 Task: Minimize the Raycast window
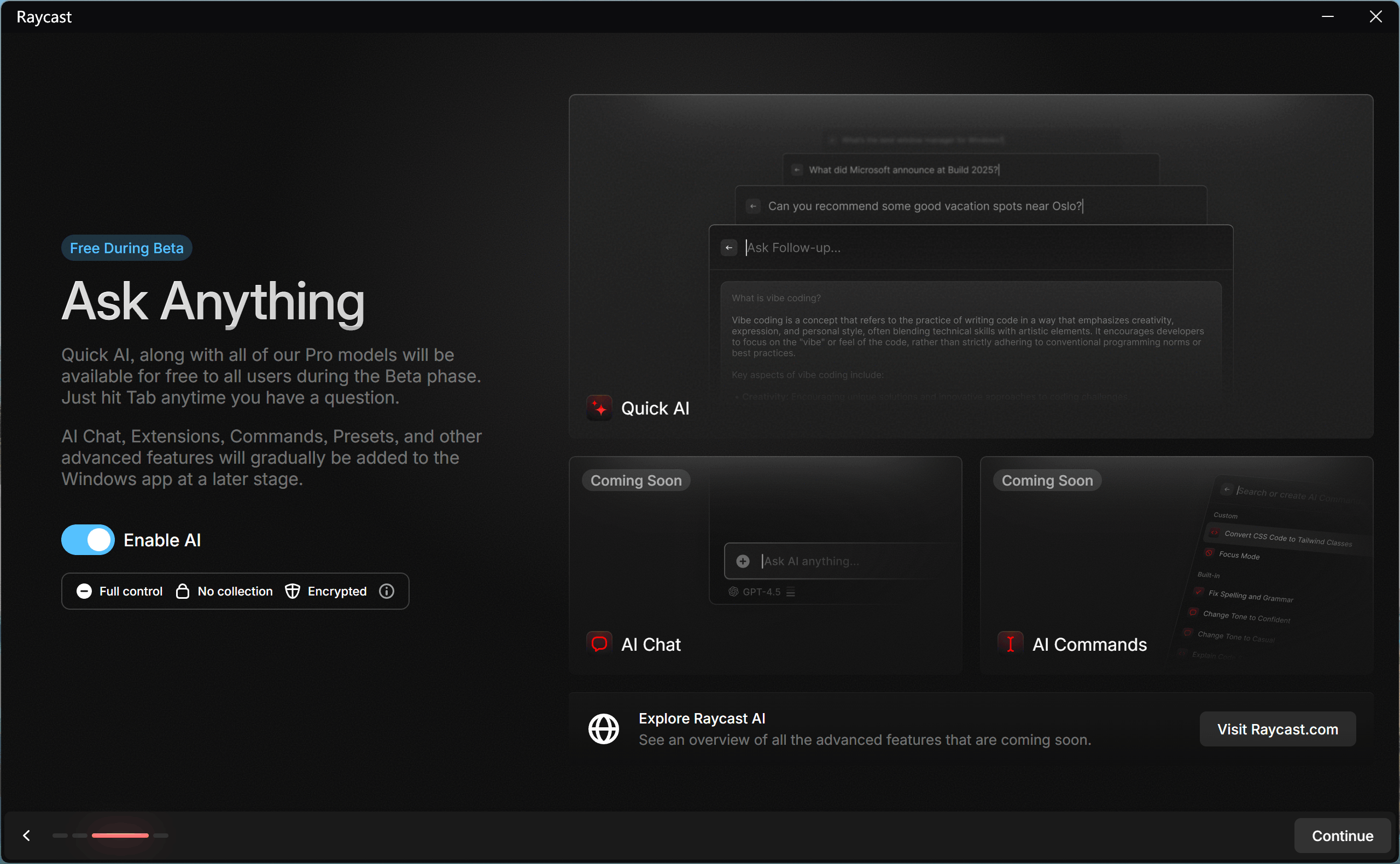click(x=1327, y=16)
